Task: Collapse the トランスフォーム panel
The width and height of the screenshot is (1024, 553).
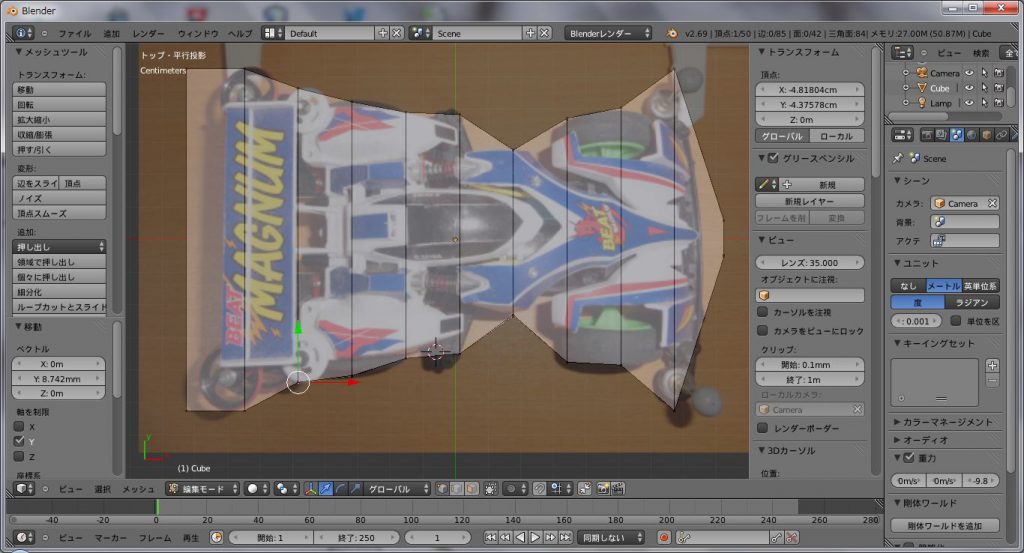Action: tap(761, 52)
